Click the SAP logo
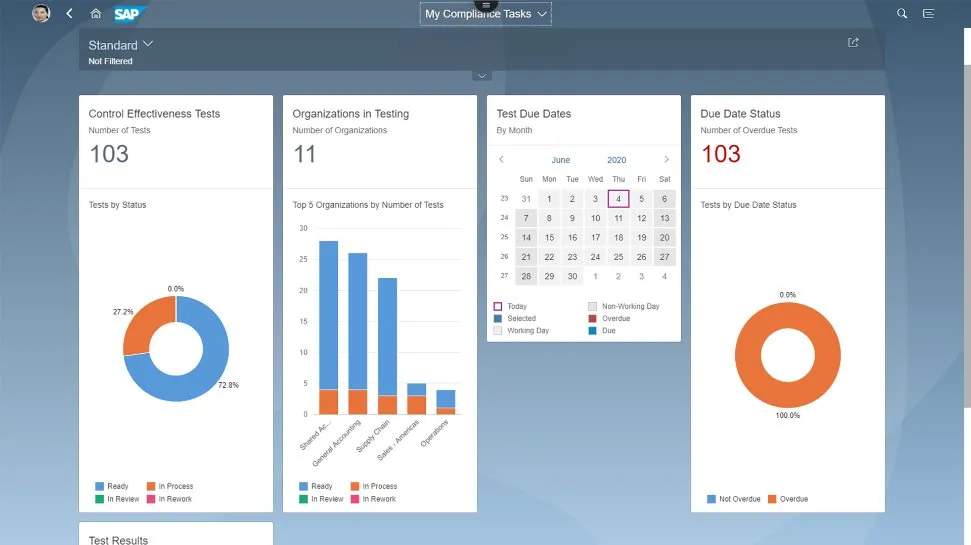The width and height of the screenshot is (971, 545). [x=128, y=14]
